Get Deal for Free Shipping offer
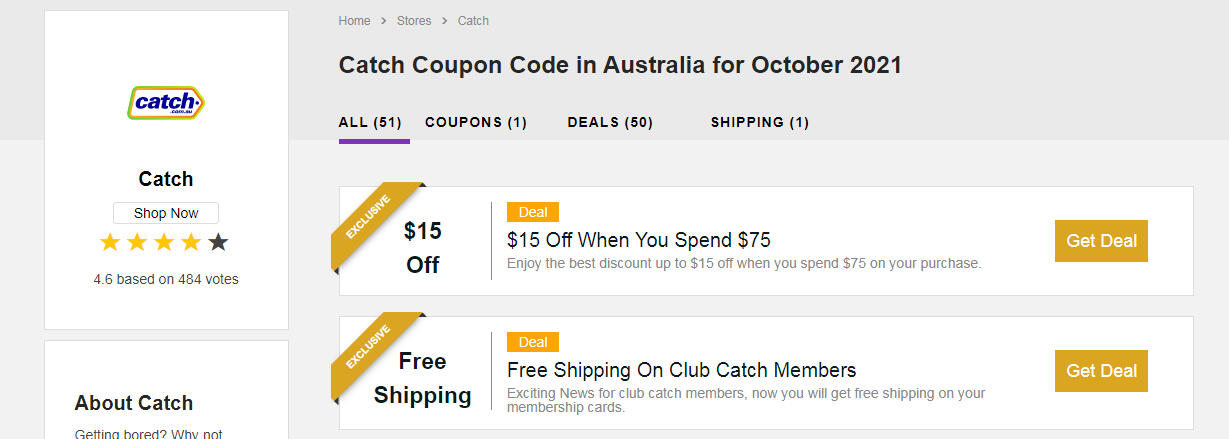This screenshot has width=1229, height=439. click(1101, 371)
